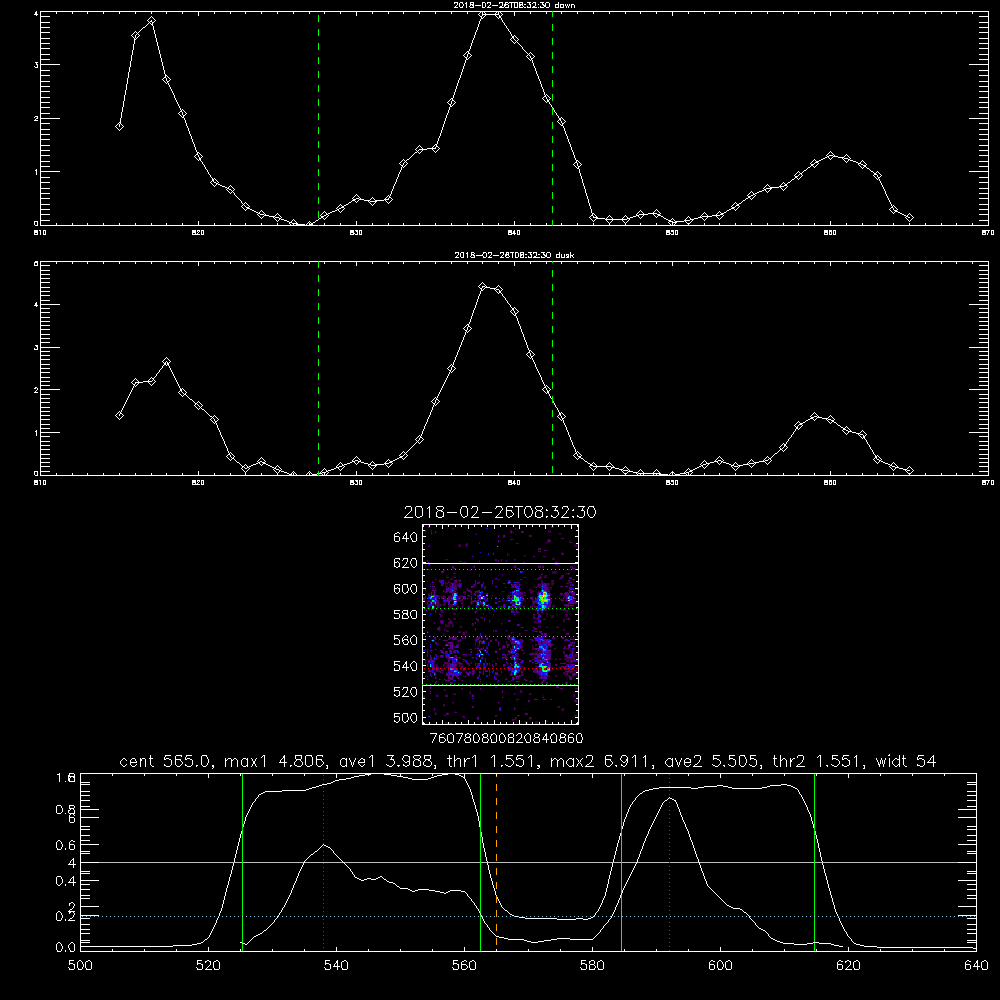Click the last diamond data point in dusk plot

pos(909,471)
